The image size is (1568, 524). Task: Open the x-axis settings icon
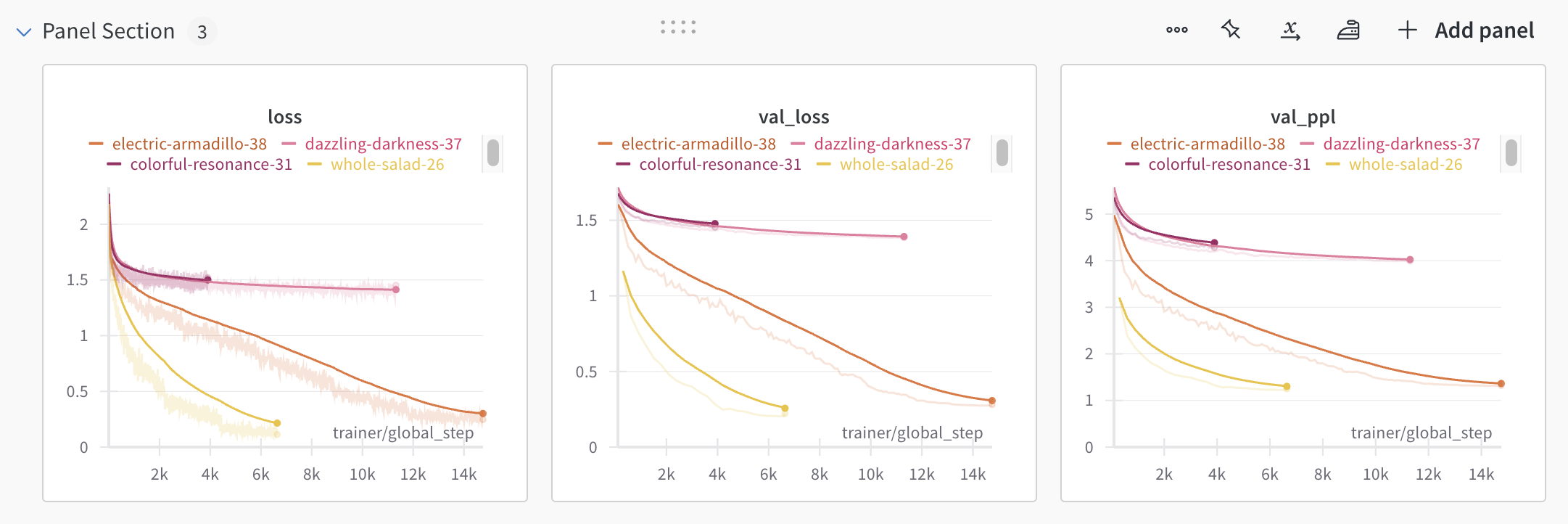1290,30
